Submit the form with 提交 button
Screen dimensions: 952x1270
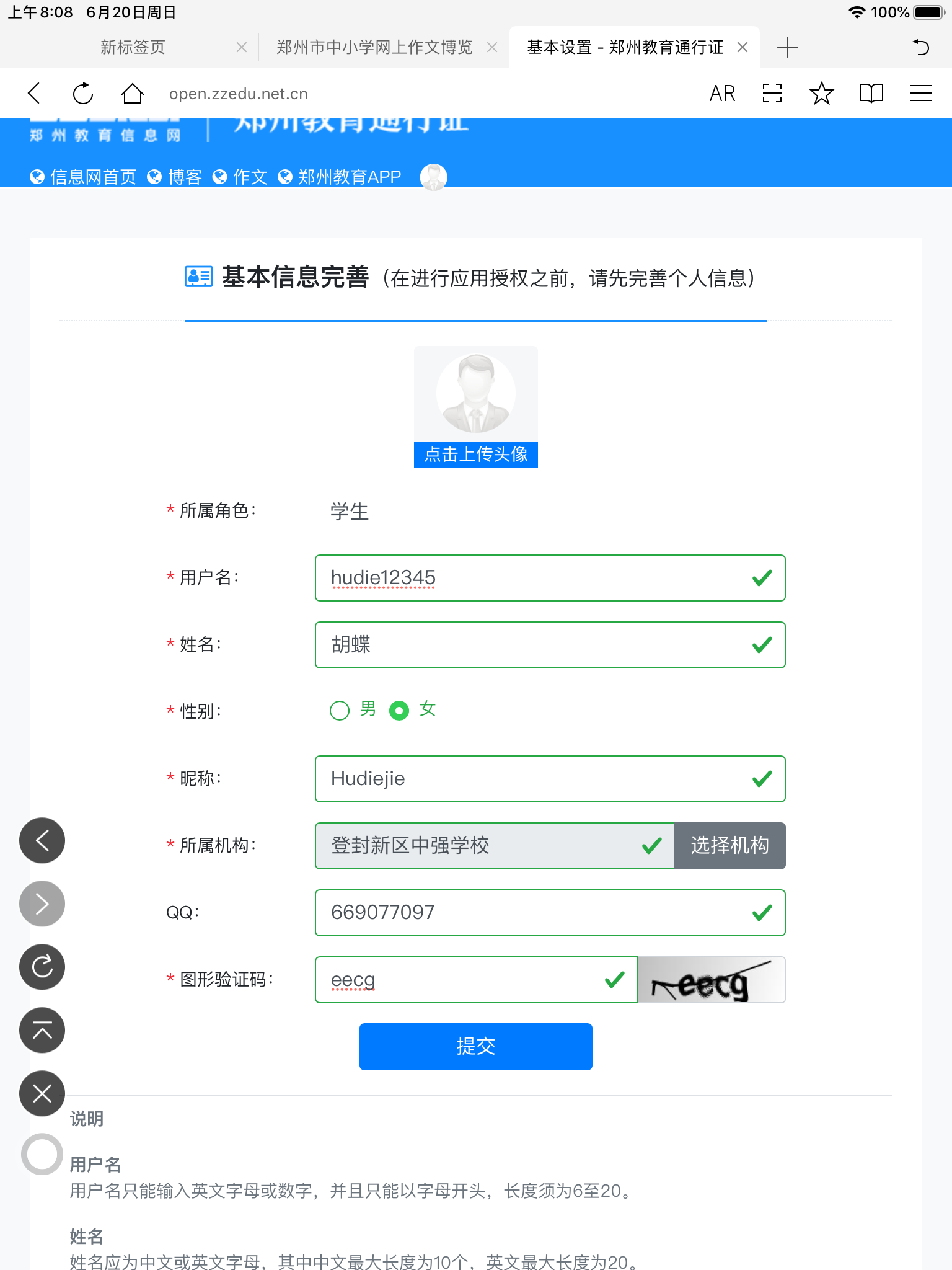[476, 1046]
